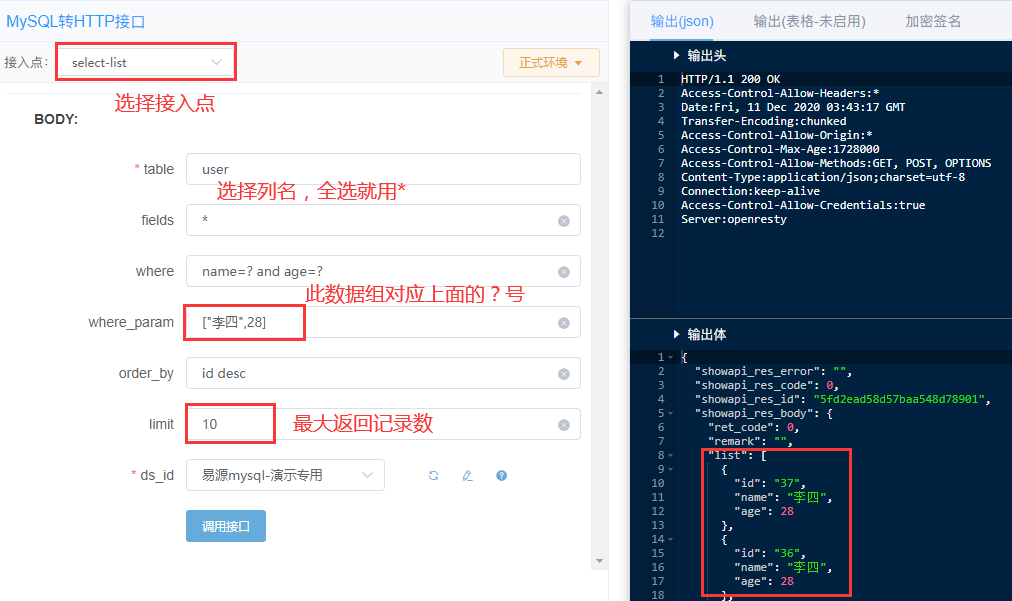The image size is (1012, 601).
Task: Click the order_by input with id desc
Action: [x=383, y=373]
